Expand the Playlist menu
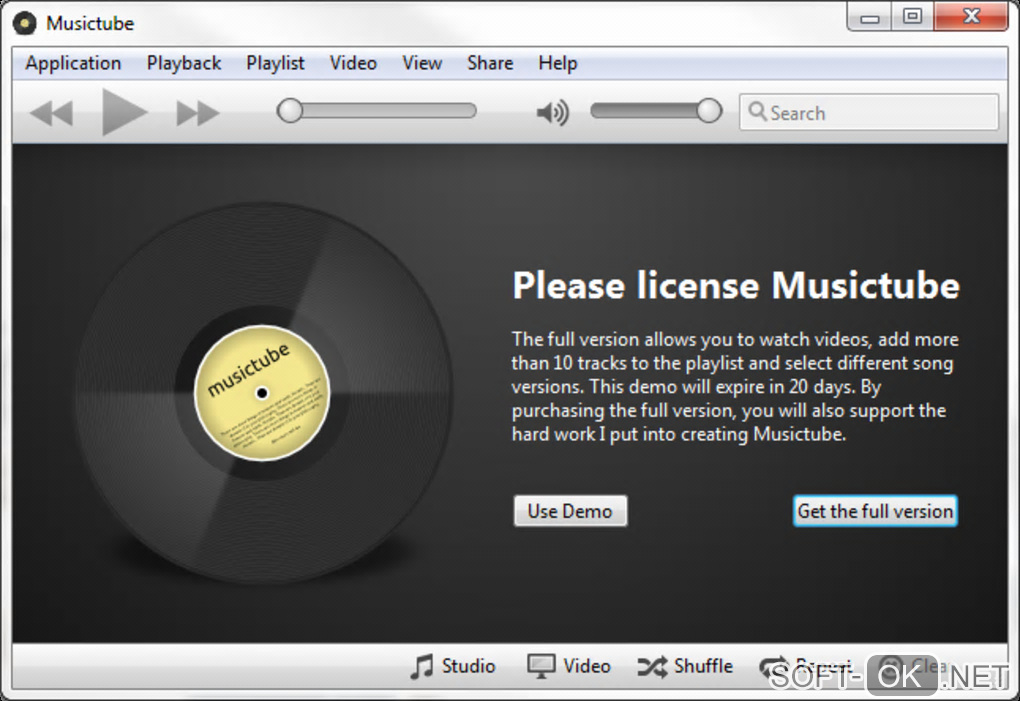Screen dimensions: 1020x701 275,63
